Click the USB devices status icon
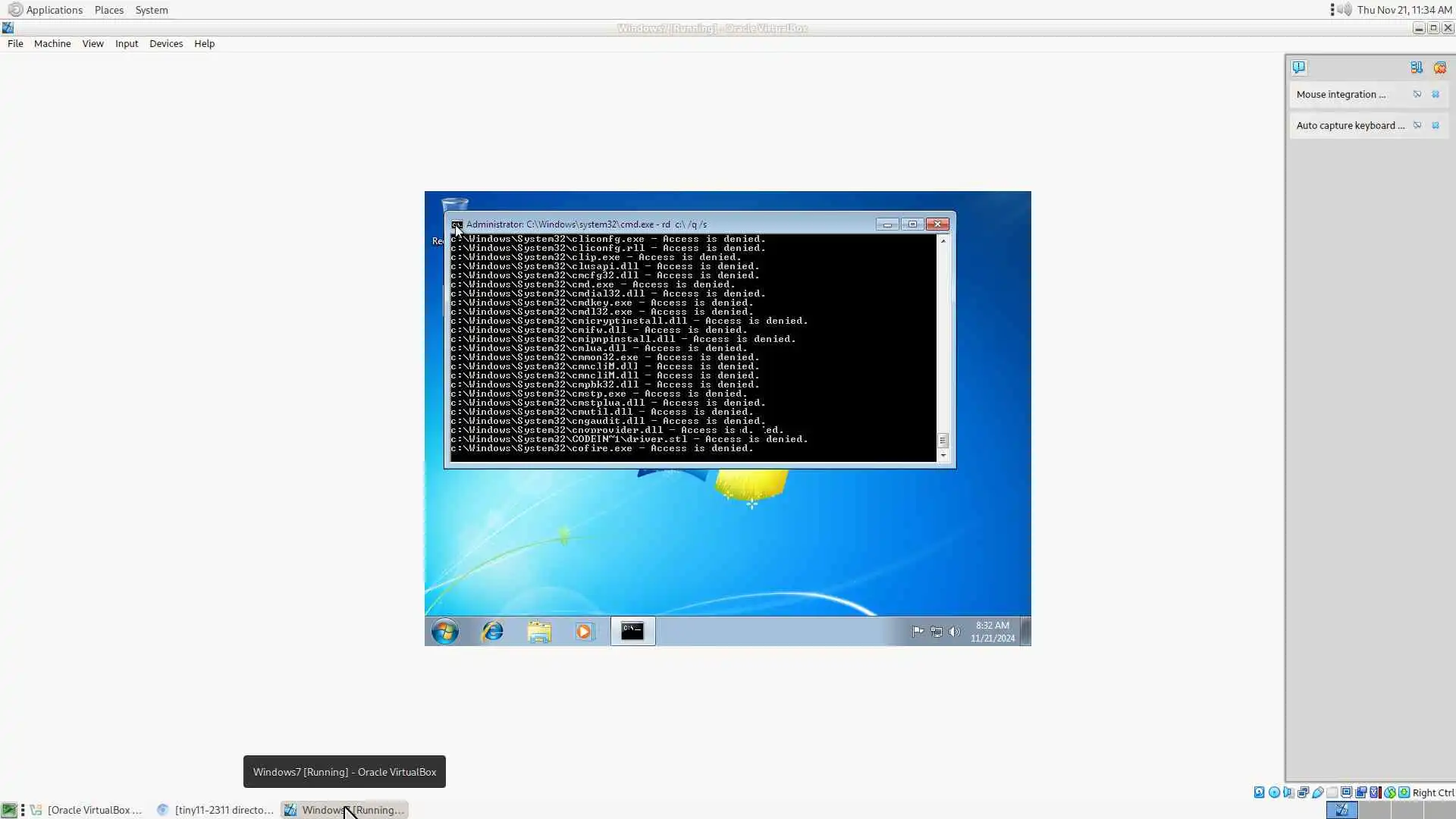Viewport: 1456px width, 819px height. coord(1318,792)
